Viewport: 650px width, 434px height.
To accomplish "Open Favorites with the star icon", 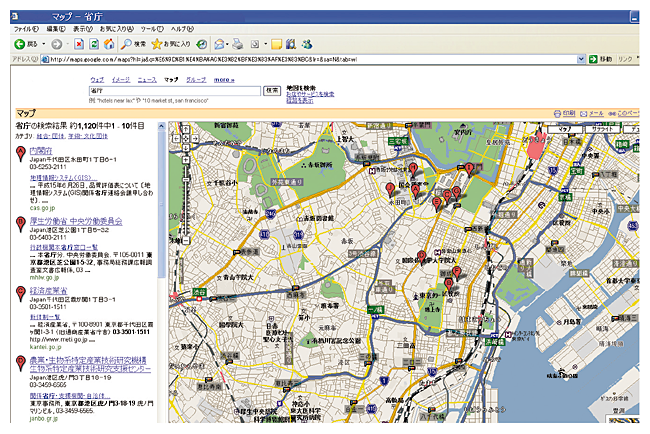I will coord(156,44).
